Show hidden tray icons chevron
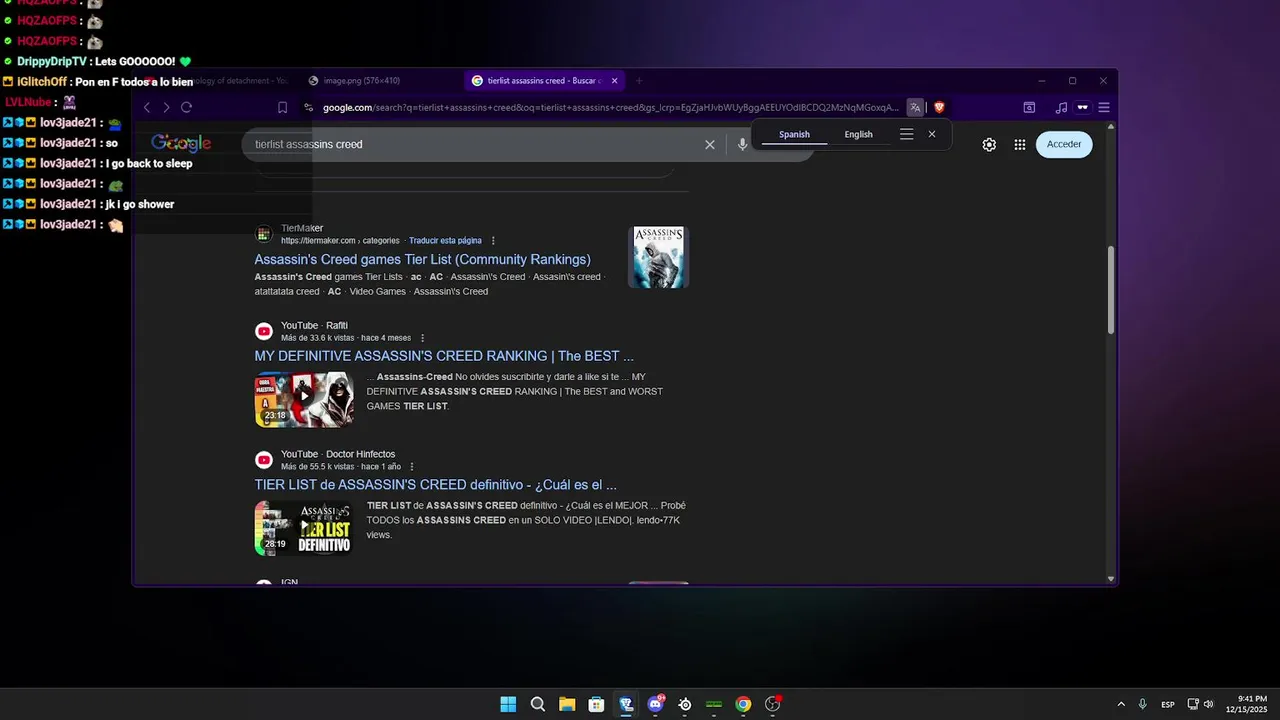The image size is (1280, 720). pos(1120,704)
